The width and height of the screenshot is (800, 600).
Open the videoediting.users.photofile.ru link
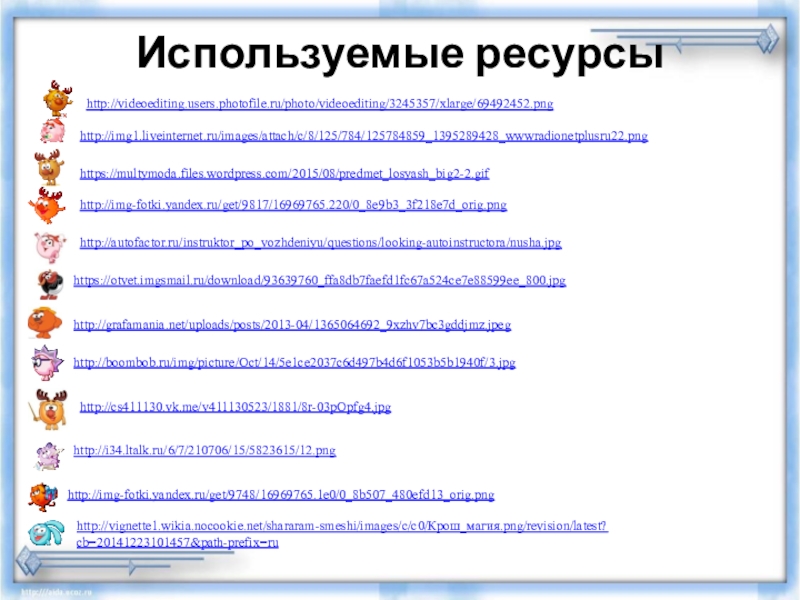point(320,104)
